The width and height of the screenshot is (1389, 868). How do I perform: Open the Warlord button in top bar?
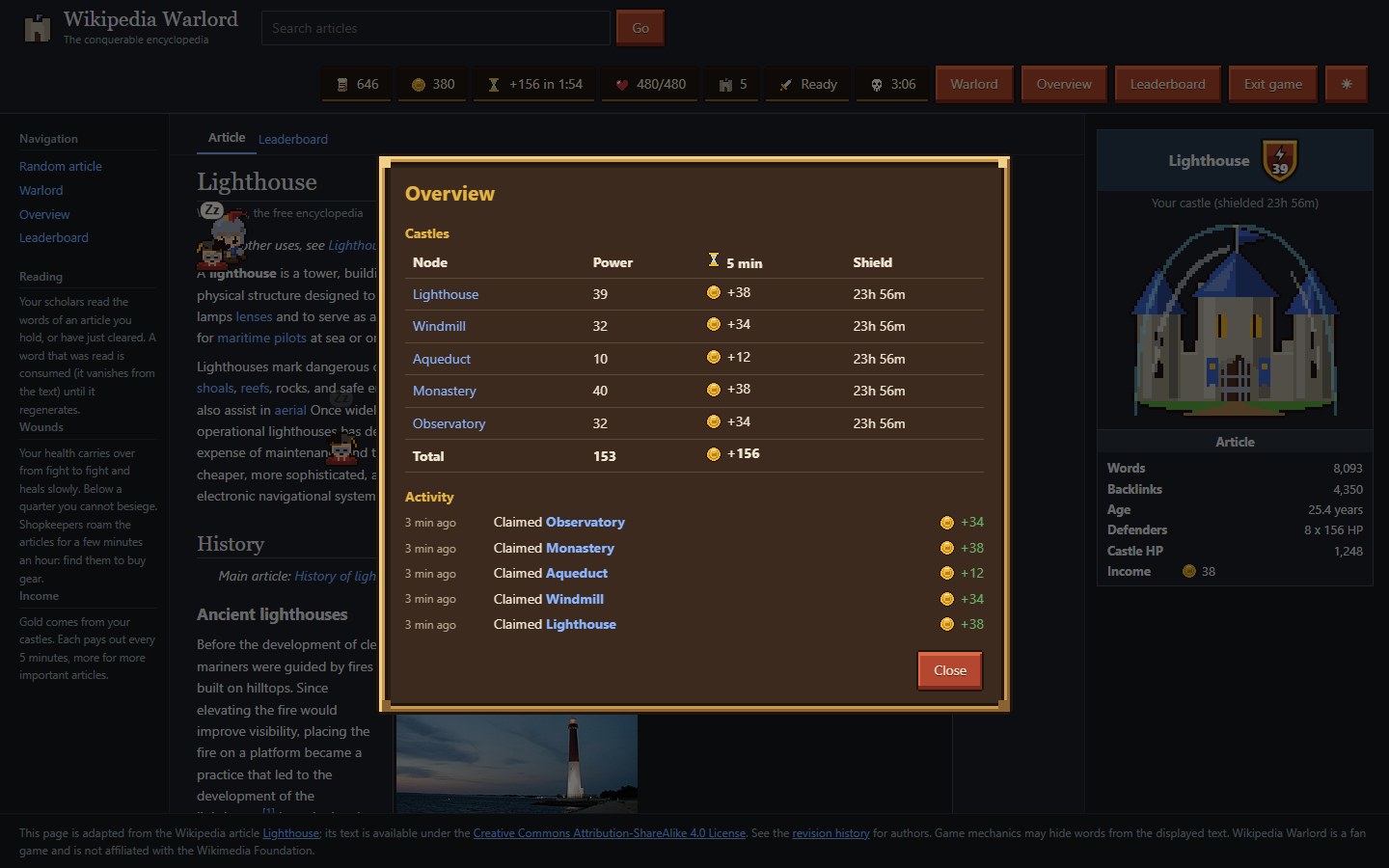coord(974,84)
